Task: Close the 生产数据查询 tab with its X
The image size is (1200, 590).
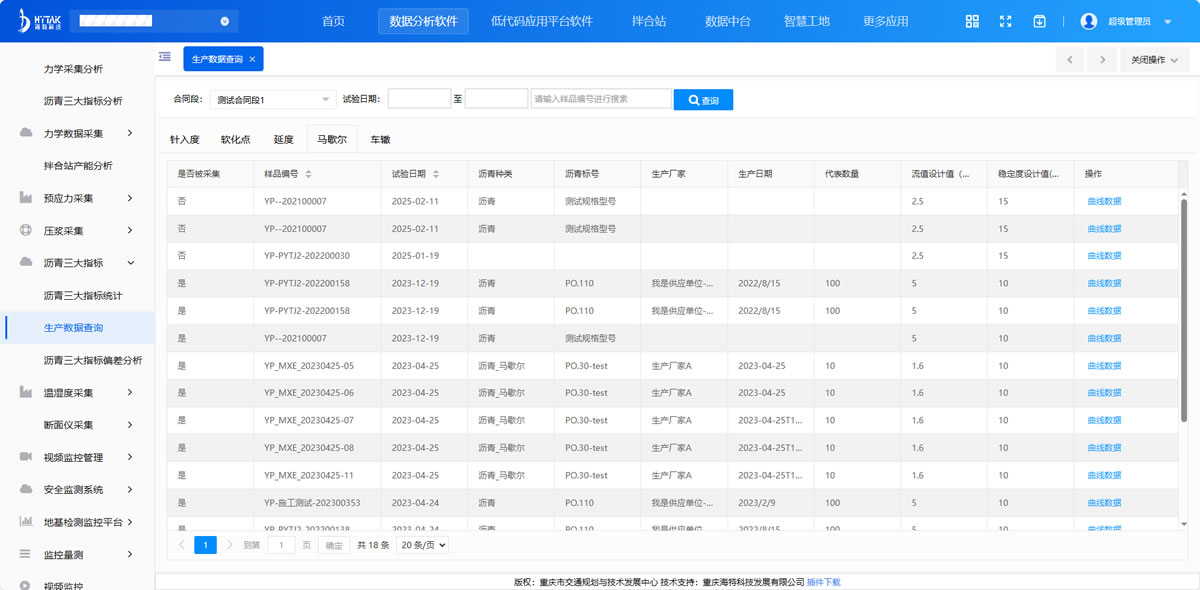Action: 253,60
